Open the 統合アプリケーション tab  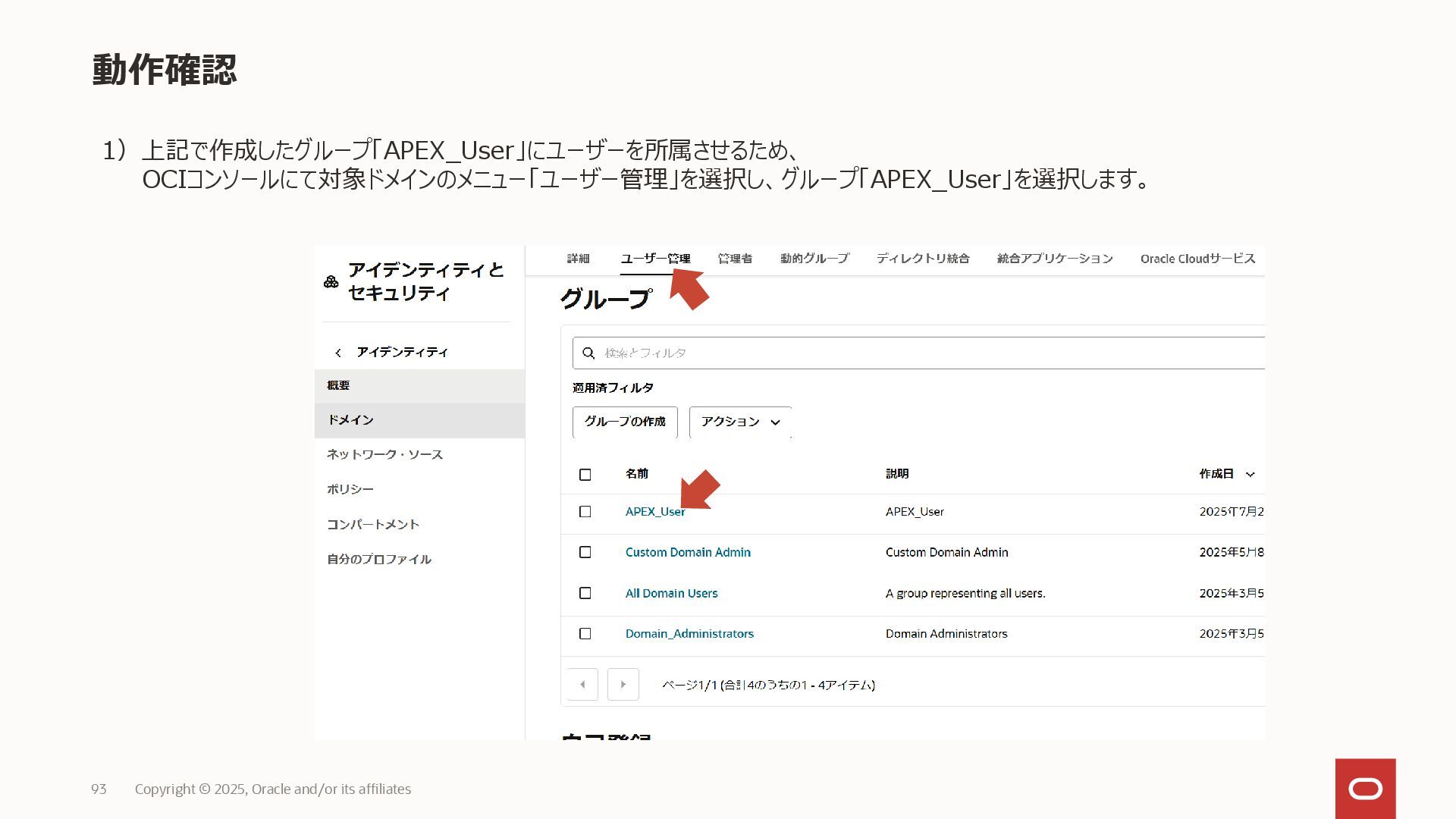(1055, 259)
